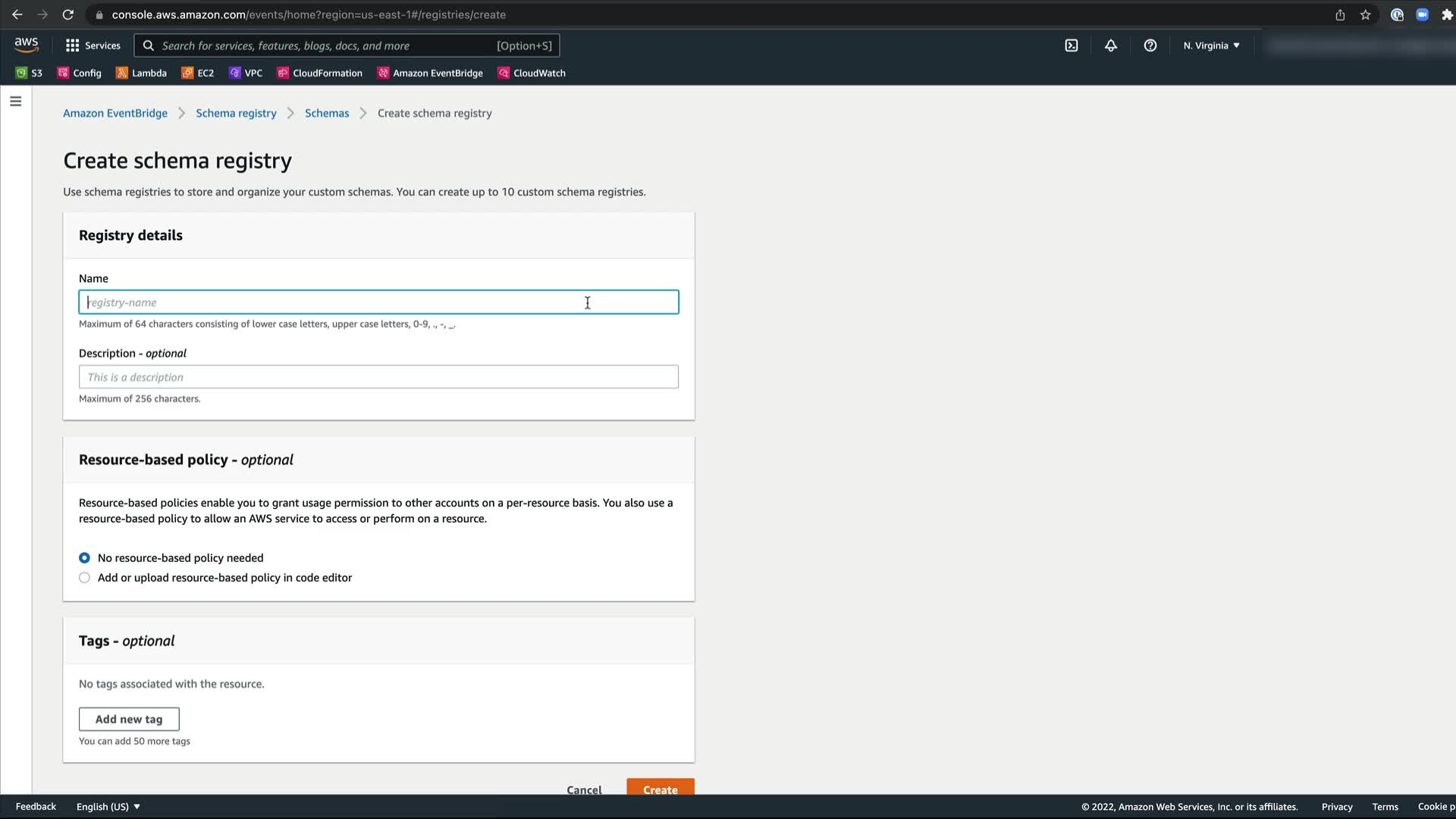The width and height of the screenshot is (1456, 819).
Task: Click the Description text field
Action: pyautogui.click(x=378, y=377)
